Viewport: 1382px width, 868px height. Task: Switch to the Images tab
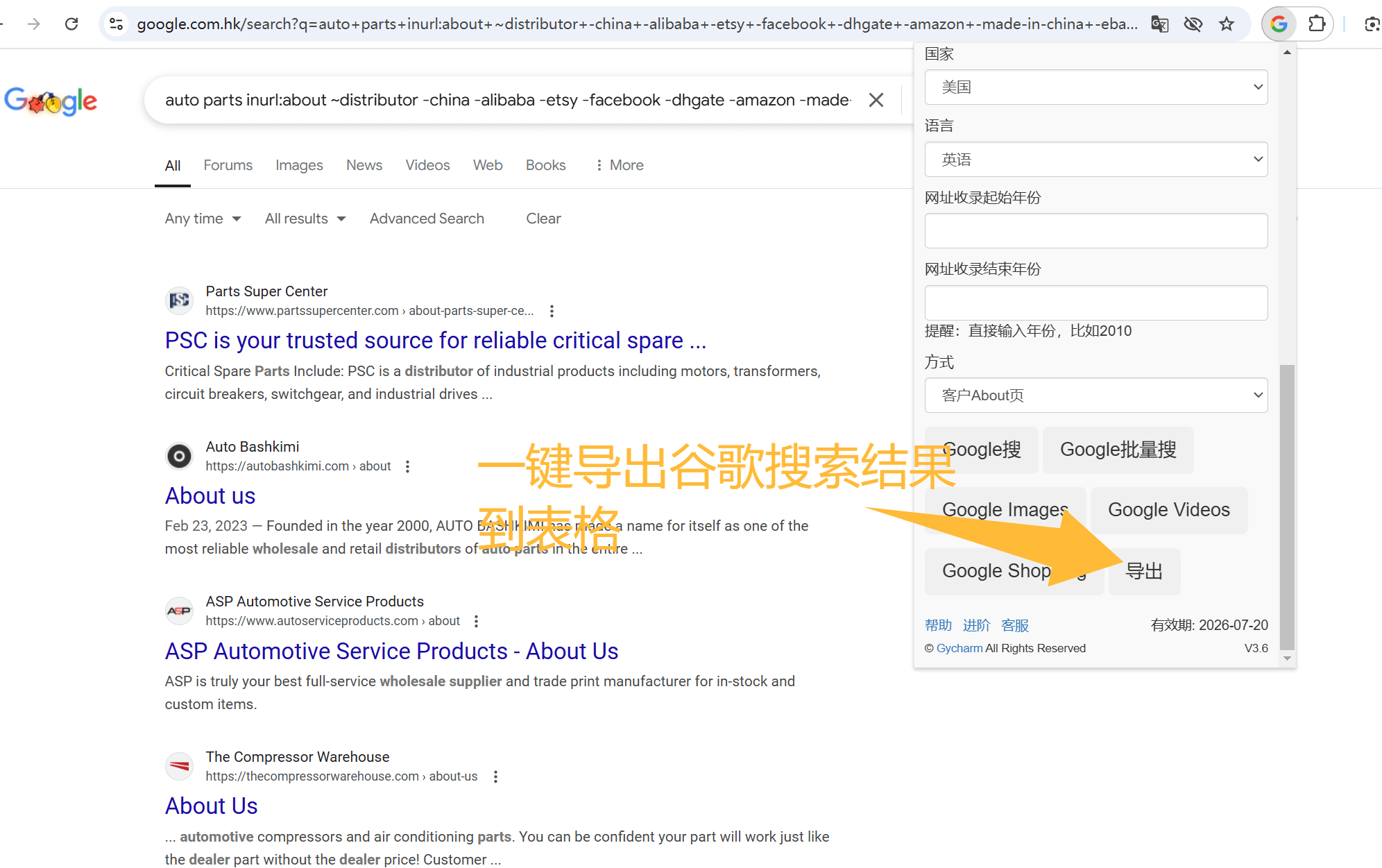pos(299,165)
